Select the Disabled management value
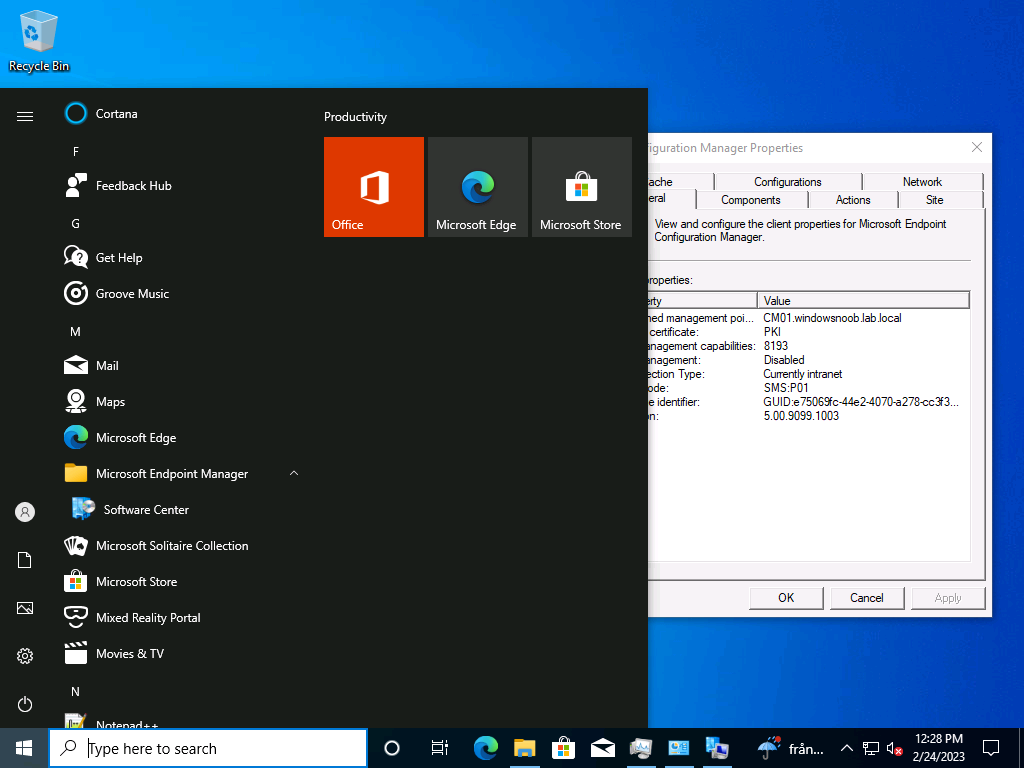This screenshot has width=1024, height=768. [x=784, y=360]
